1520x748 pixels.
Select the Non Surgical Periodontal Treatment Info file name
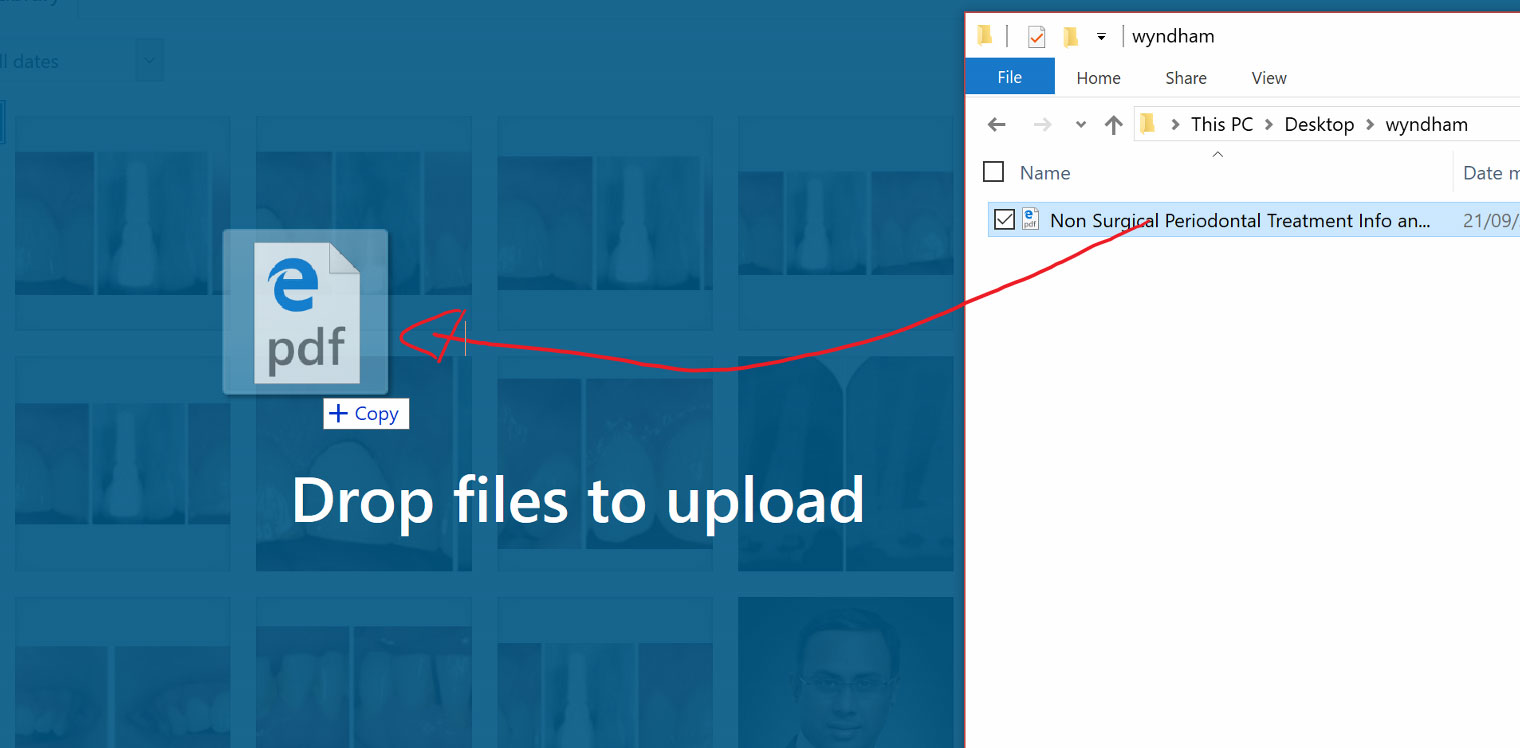coord(1240,220)
